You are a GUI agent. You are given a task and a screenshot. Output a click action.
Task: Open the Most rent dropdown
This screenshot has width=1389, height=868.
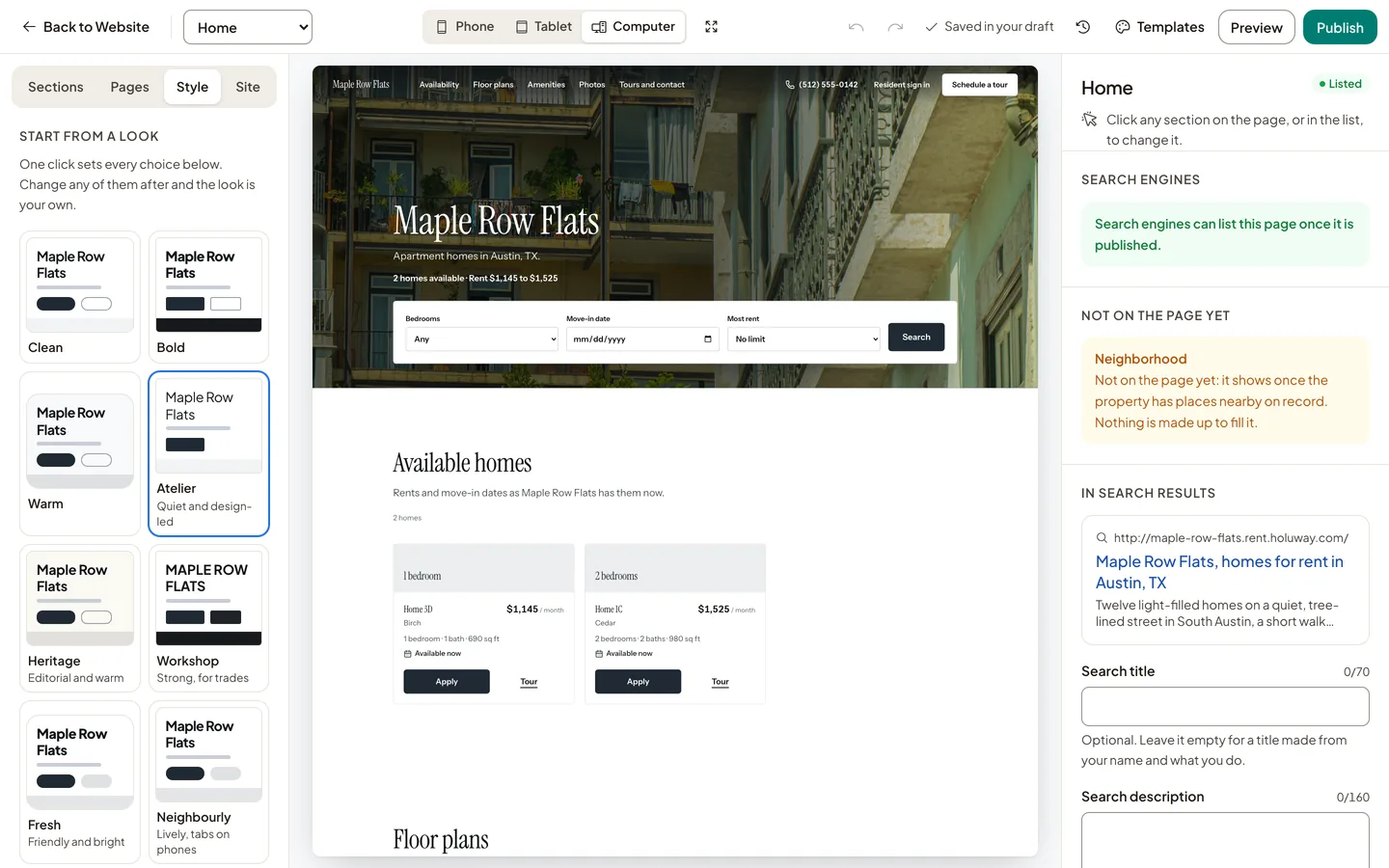[803, 339]
